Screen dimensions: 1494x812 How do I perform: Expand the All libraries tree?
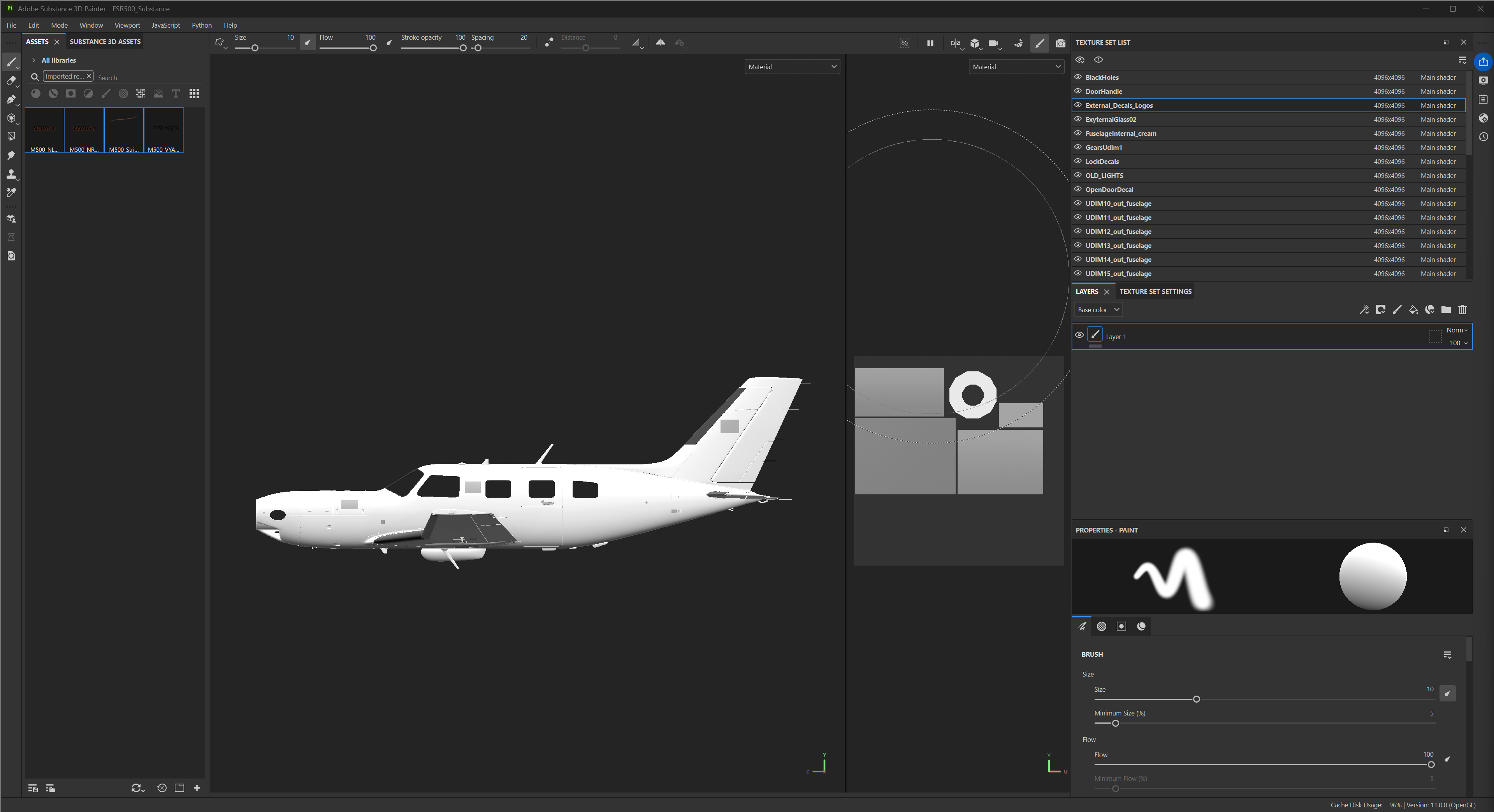tap(33, 60)
